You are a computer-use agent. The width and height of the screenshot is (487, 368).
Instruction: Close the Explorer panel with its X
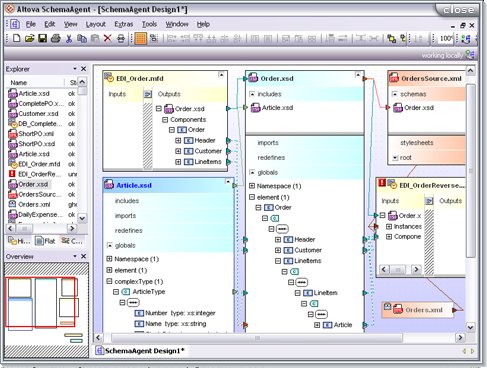(83, 69)
